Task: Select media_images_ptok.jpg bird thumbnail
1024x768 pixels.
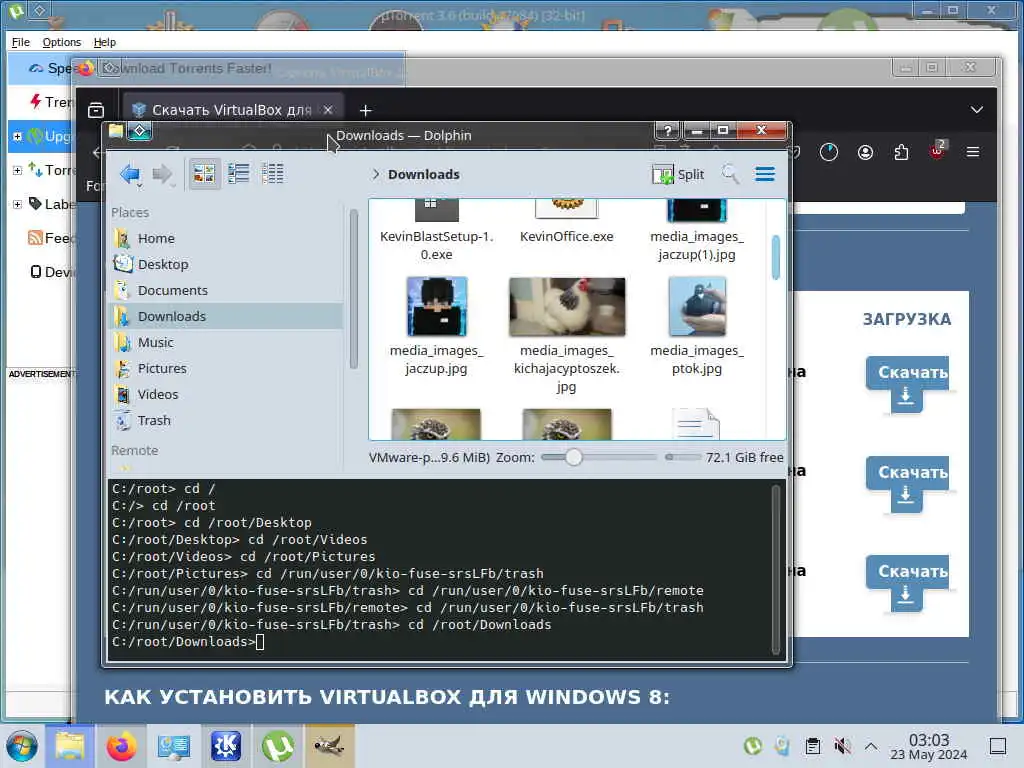Action: pos(697,307)
